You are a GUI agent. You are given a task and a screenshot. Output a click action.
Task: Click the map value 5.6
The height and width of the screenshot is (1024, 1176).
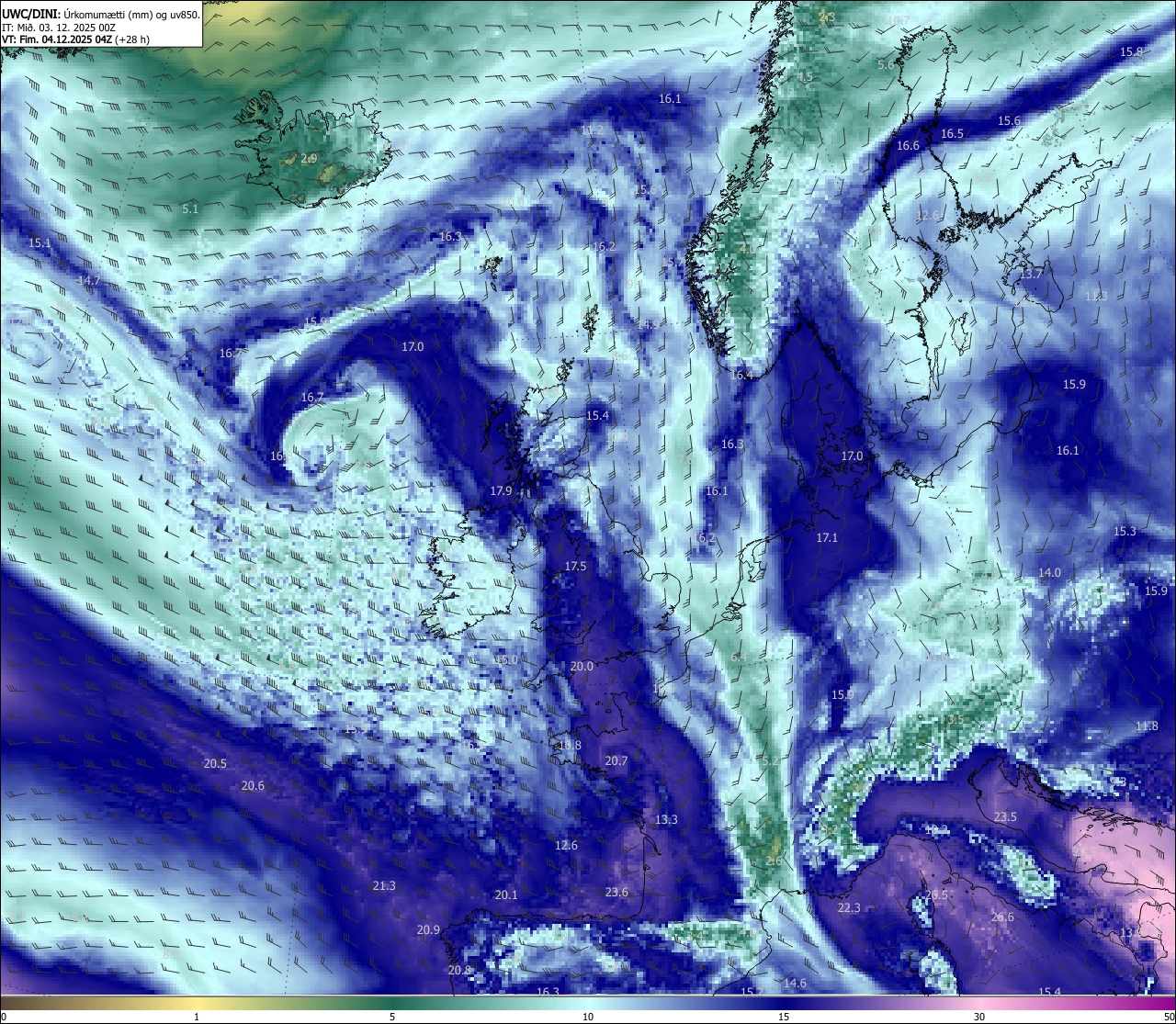pos(886,65)
